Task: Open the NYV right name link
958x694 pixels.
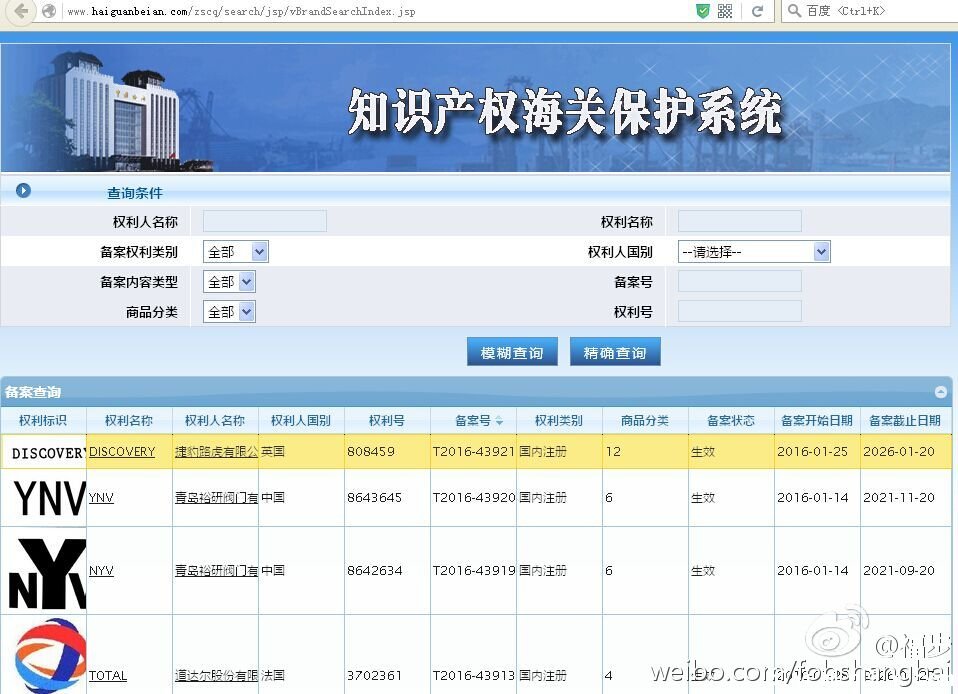Action: tap(101, 571)
